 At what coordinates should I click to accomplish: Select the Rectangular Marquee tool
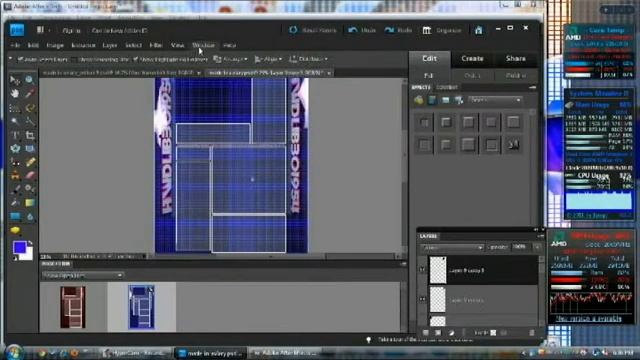(x=15, y=108)
